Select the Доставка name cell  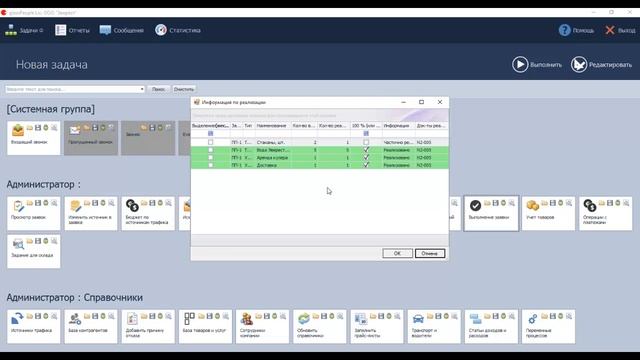pyautogui.click(x=273, y=165)
